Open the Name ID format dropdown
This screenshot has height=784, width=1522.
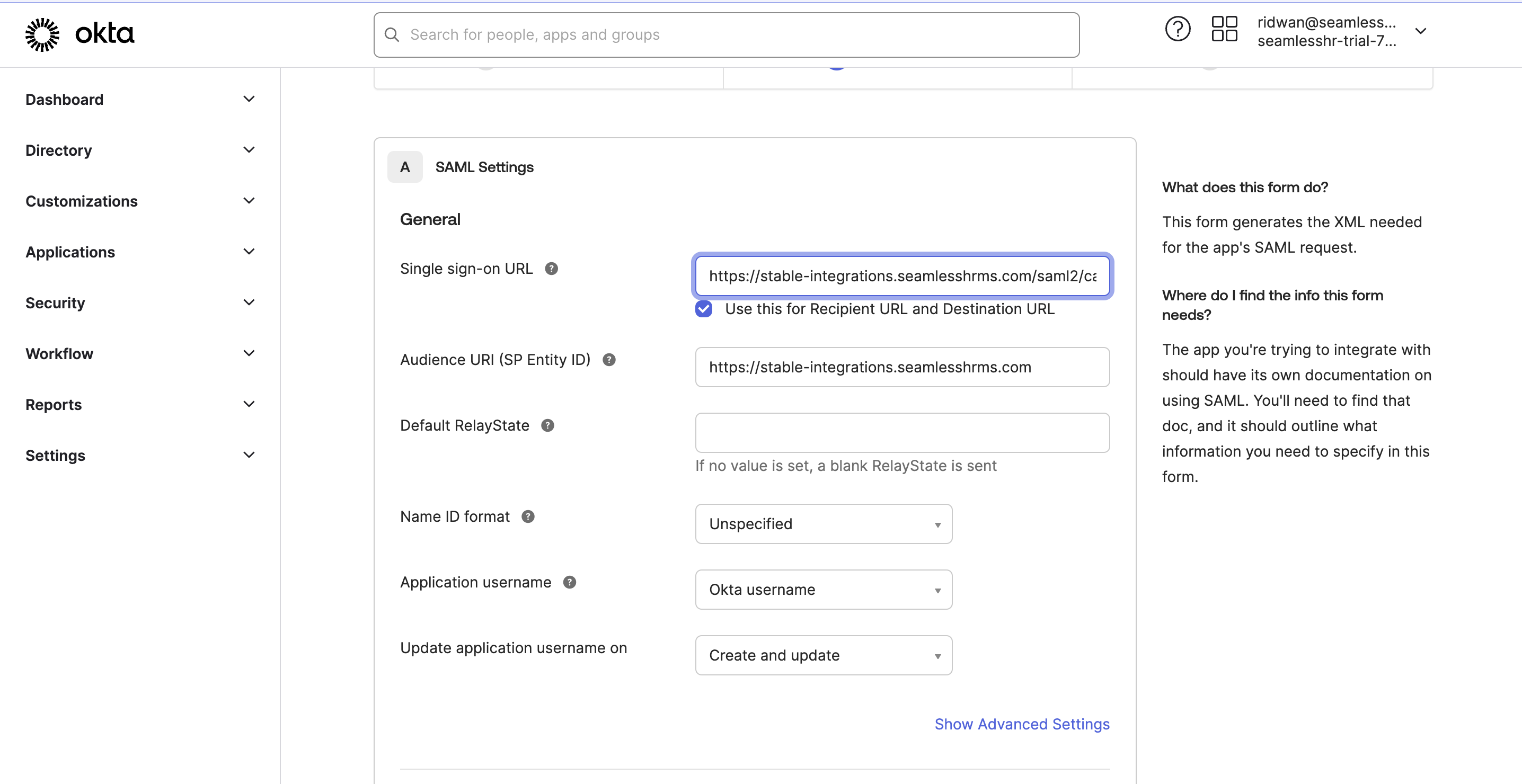(x=823, y=524)
